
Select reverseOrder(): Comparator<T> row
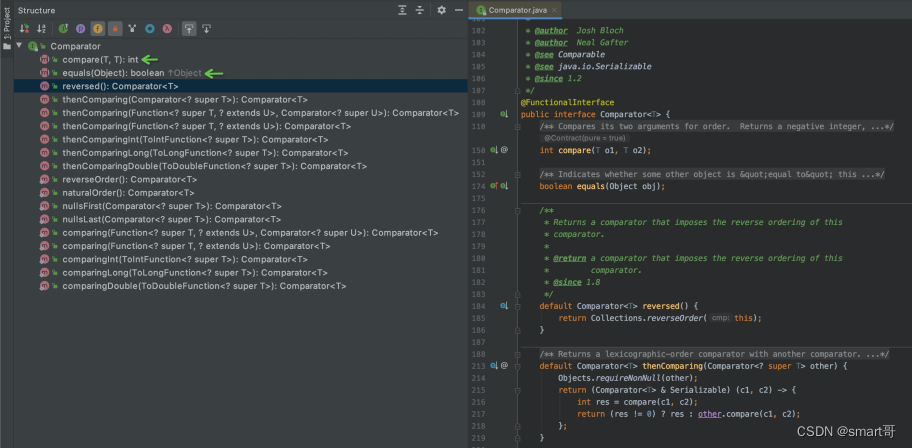(241, 179)
